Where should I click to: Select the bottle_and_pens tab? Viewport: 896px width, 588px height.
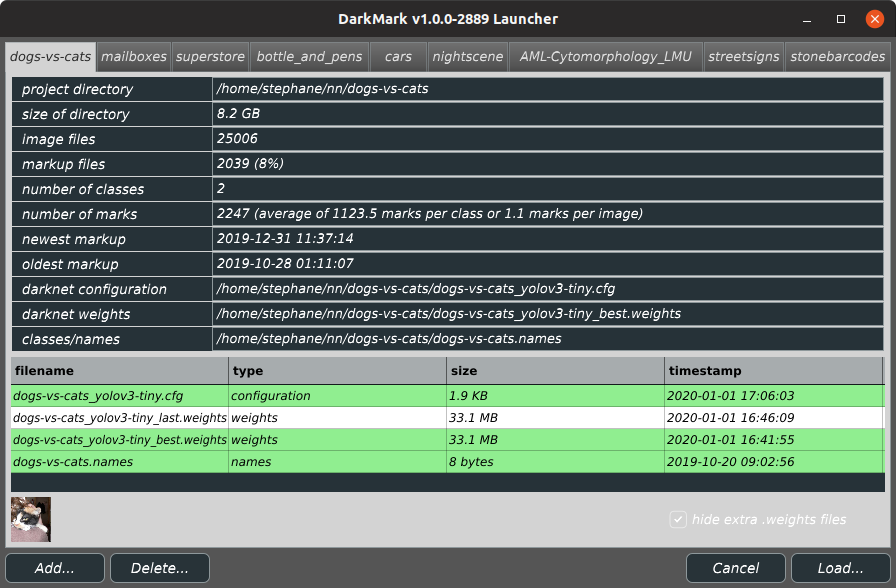[308, 57]
